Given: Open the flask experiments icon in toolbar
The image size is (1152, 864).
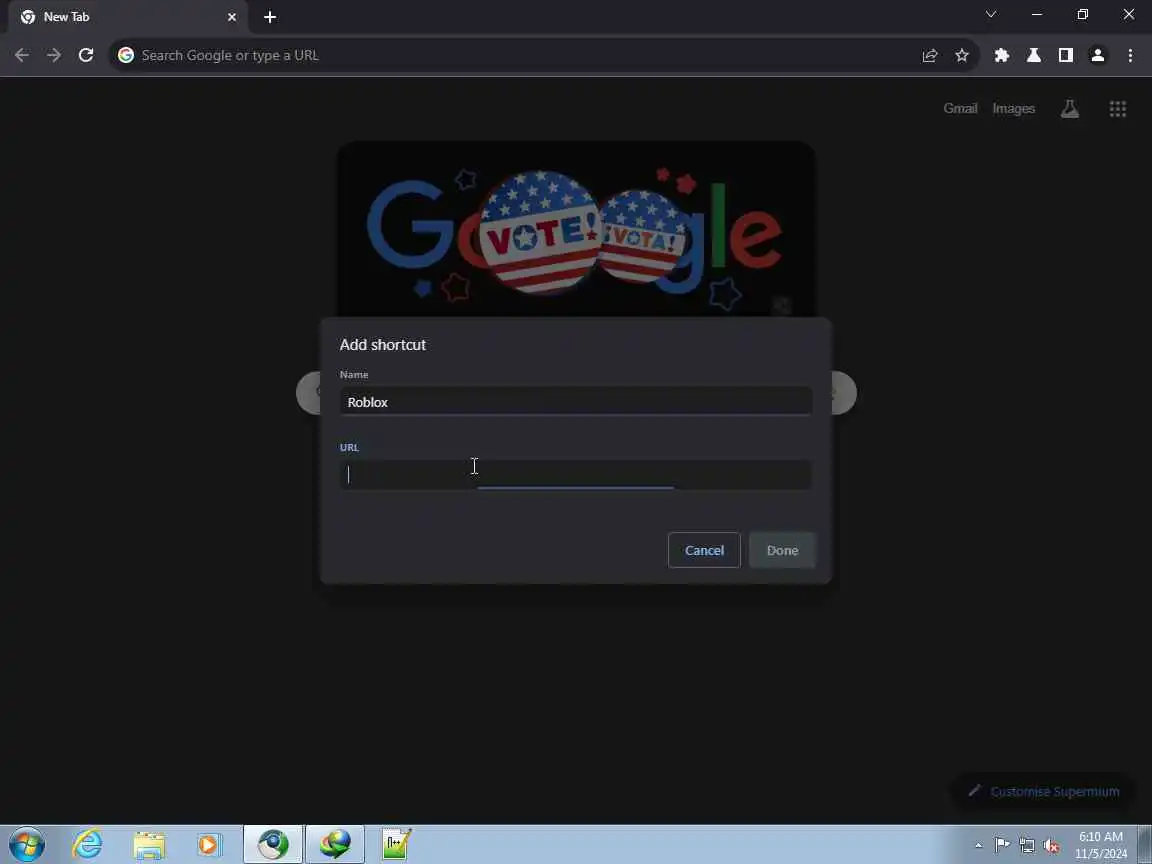Looking at the screenshot, I should [x=1034, y=55].
